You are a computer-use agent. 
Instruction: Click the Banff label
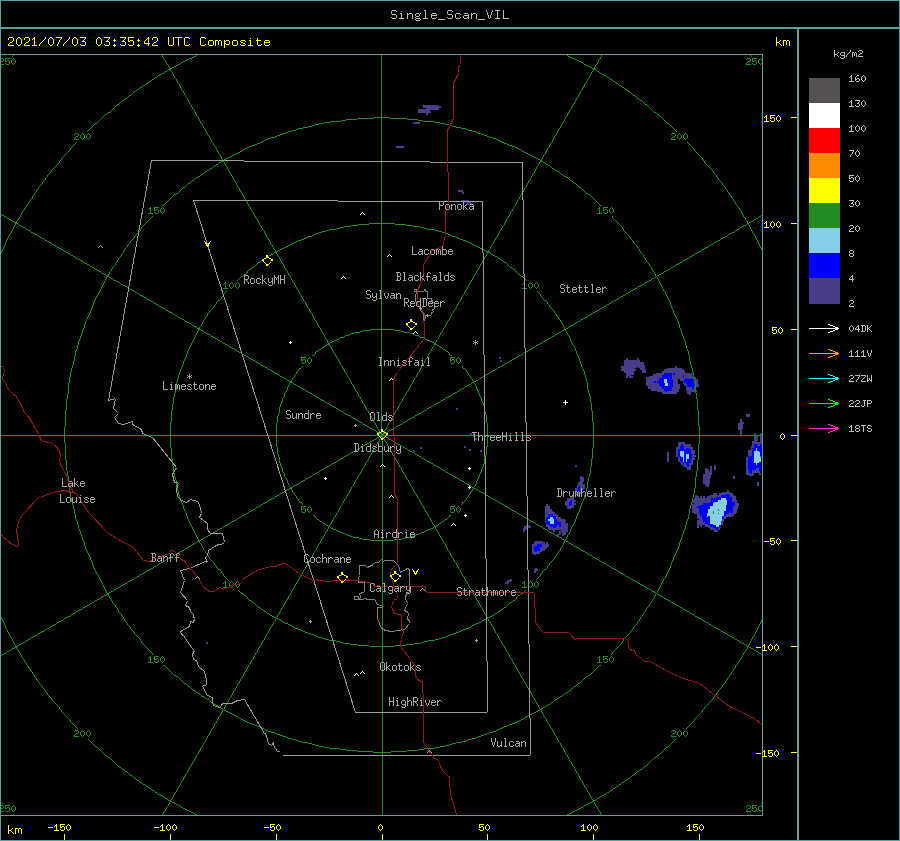coord(165,557)
